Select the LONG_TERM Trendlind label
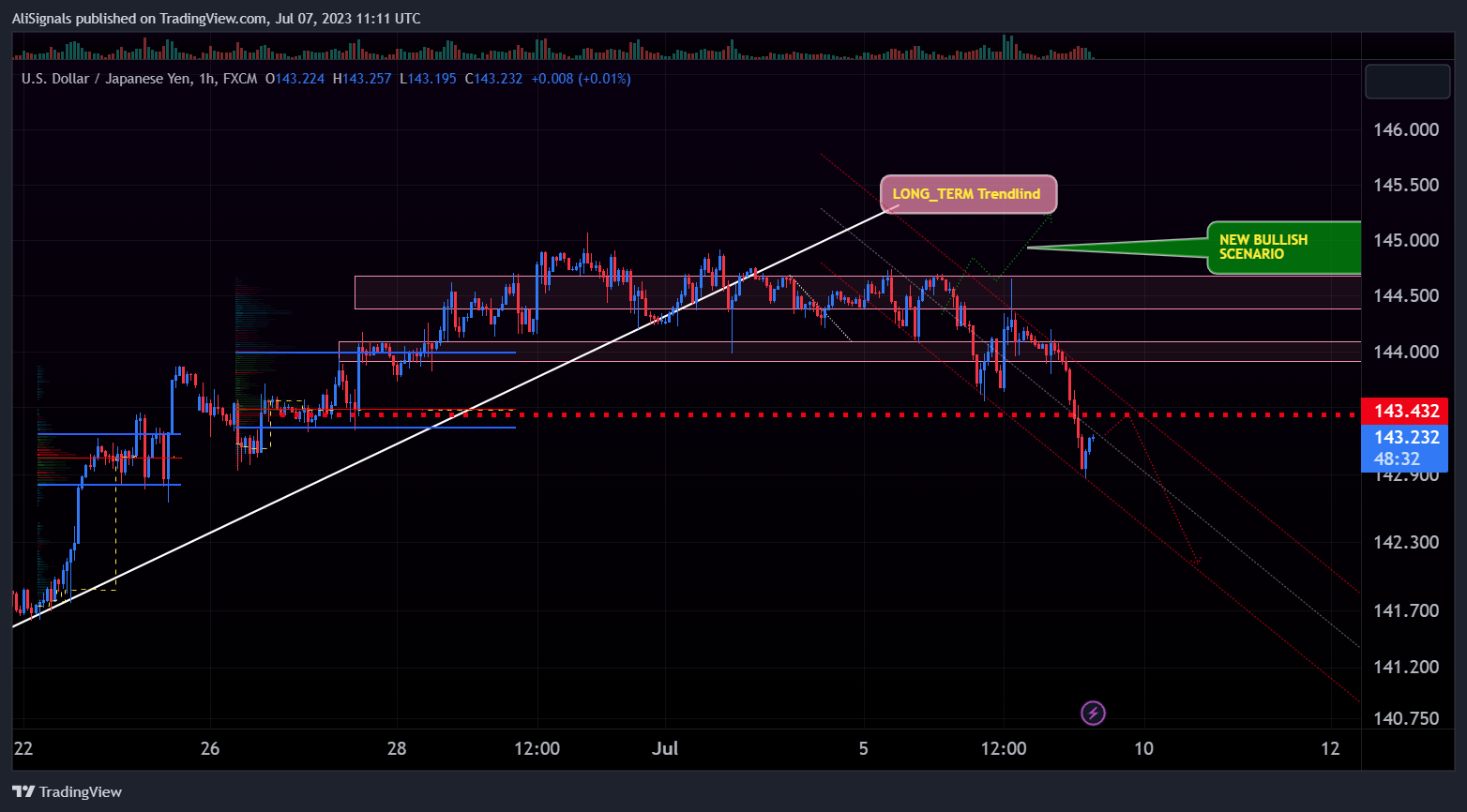This screenshot has height=812, width=1467. point(968,194)
